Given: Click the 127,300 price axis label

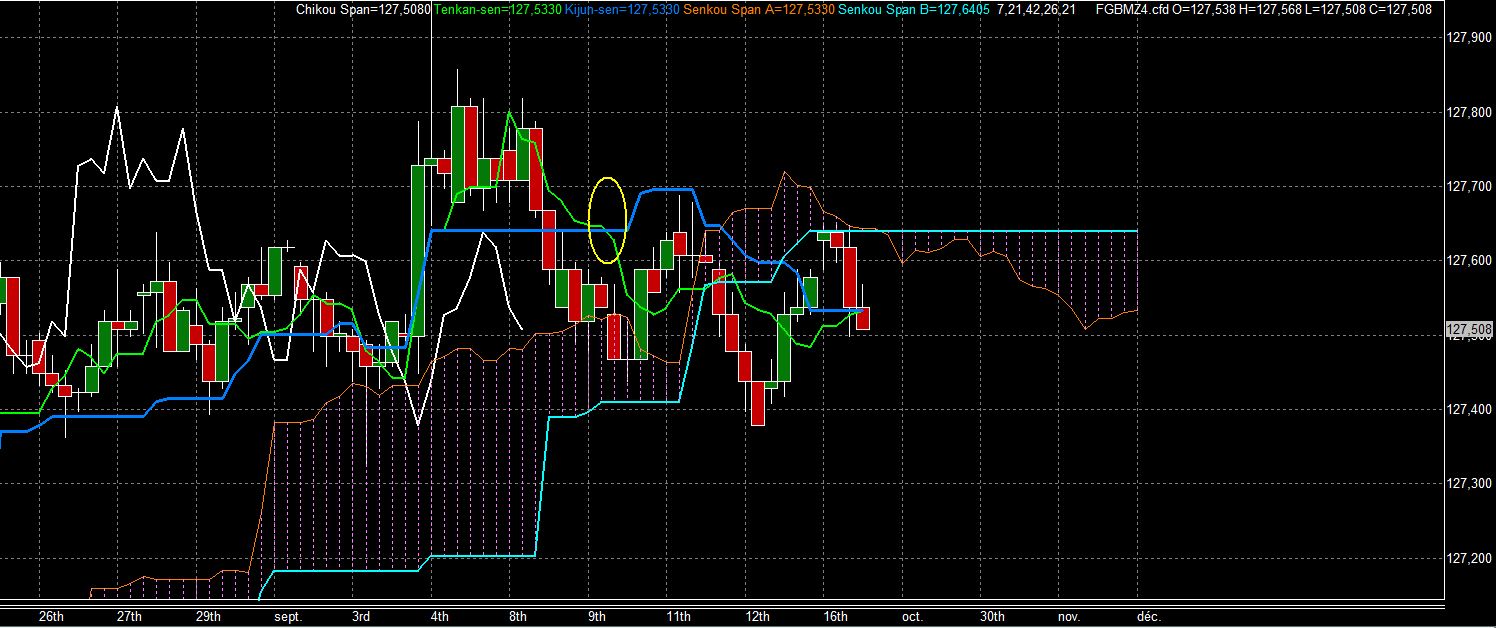Looking at the screenshot, I should pyautogui.click(x=1469, y=484).
